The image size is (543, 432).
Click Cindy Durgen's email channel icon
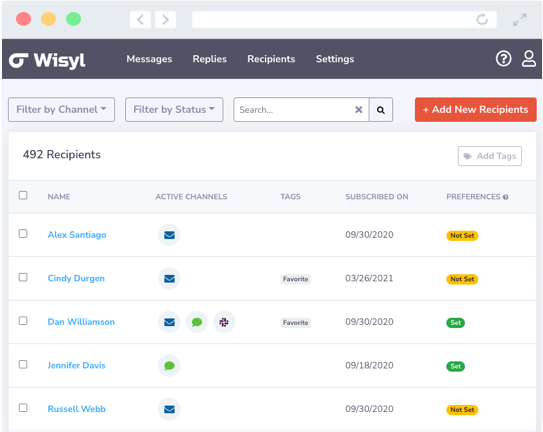coord(169,279)
